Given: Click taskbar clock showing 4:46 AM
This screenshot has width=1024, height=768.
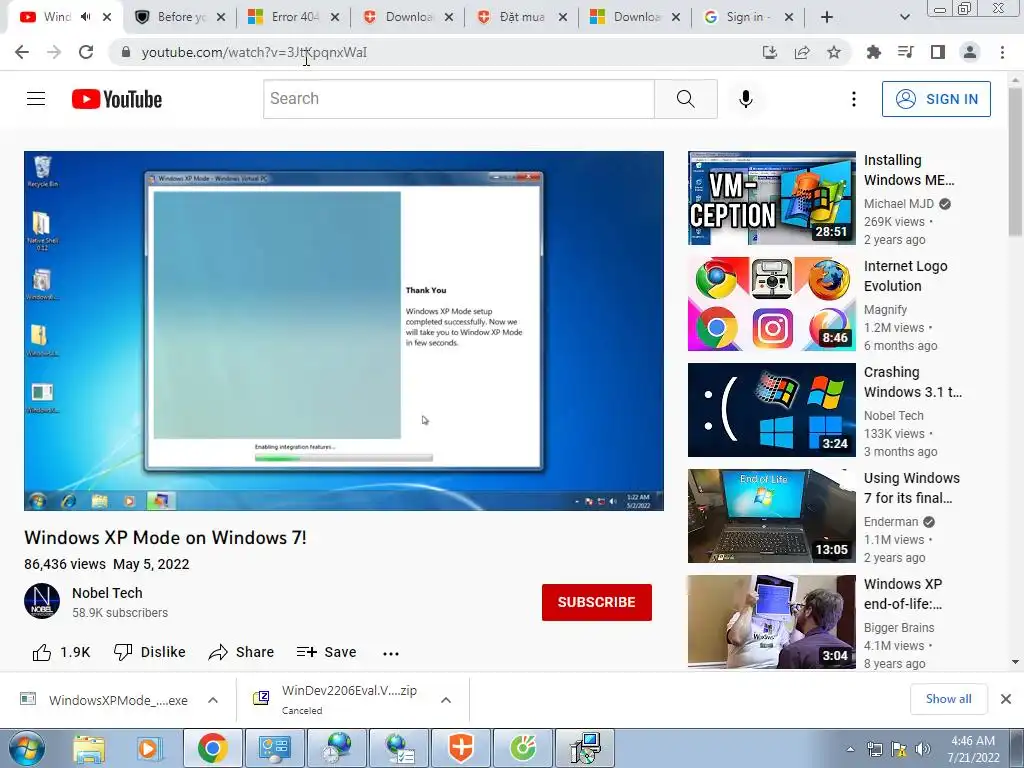Looking at the screenshot, I should click(973, 749).
